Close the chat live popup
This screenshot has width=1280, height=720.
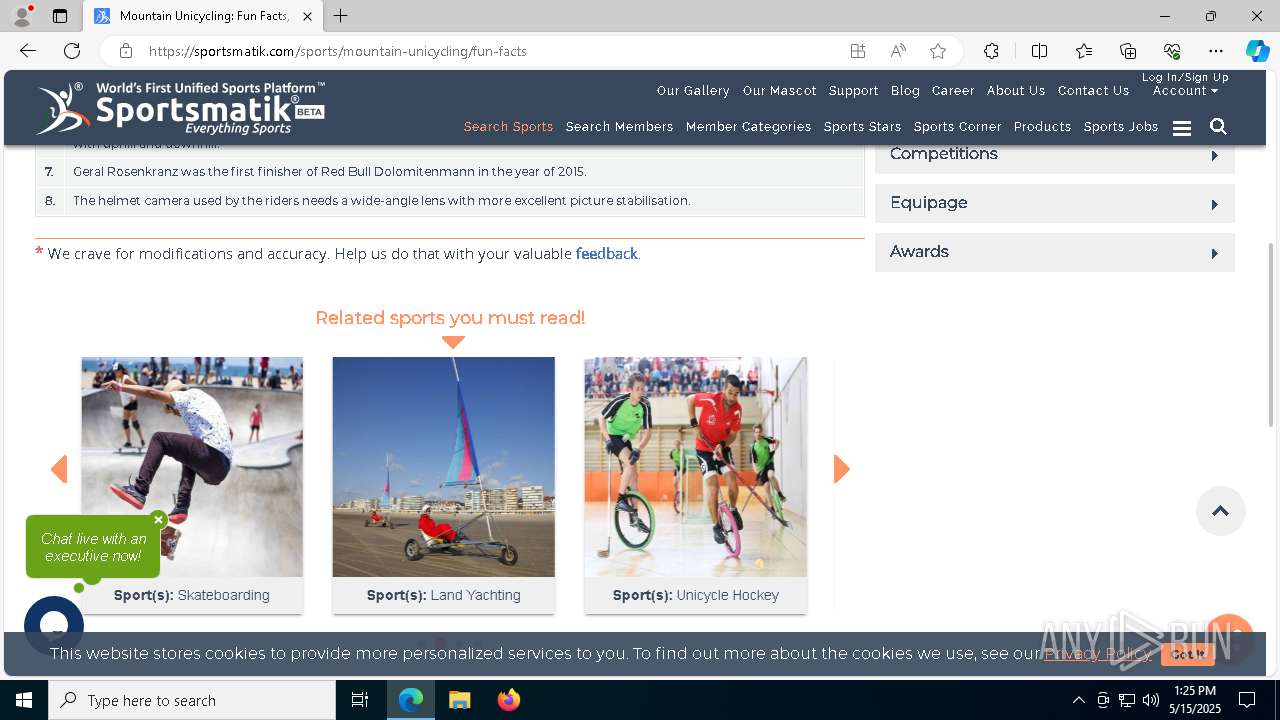158,520
